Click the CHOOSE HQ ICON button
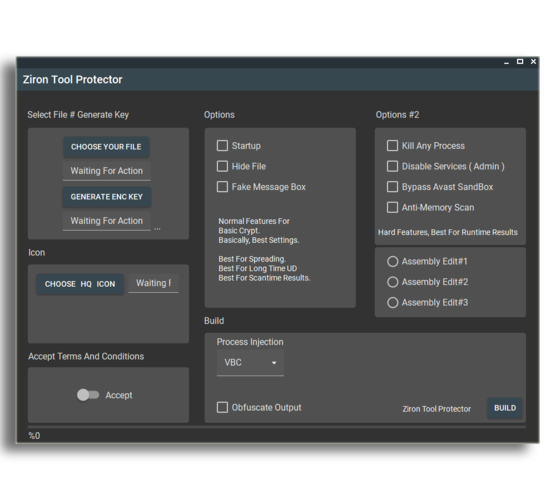Screen dimensions: 556x500 [80, 284]
